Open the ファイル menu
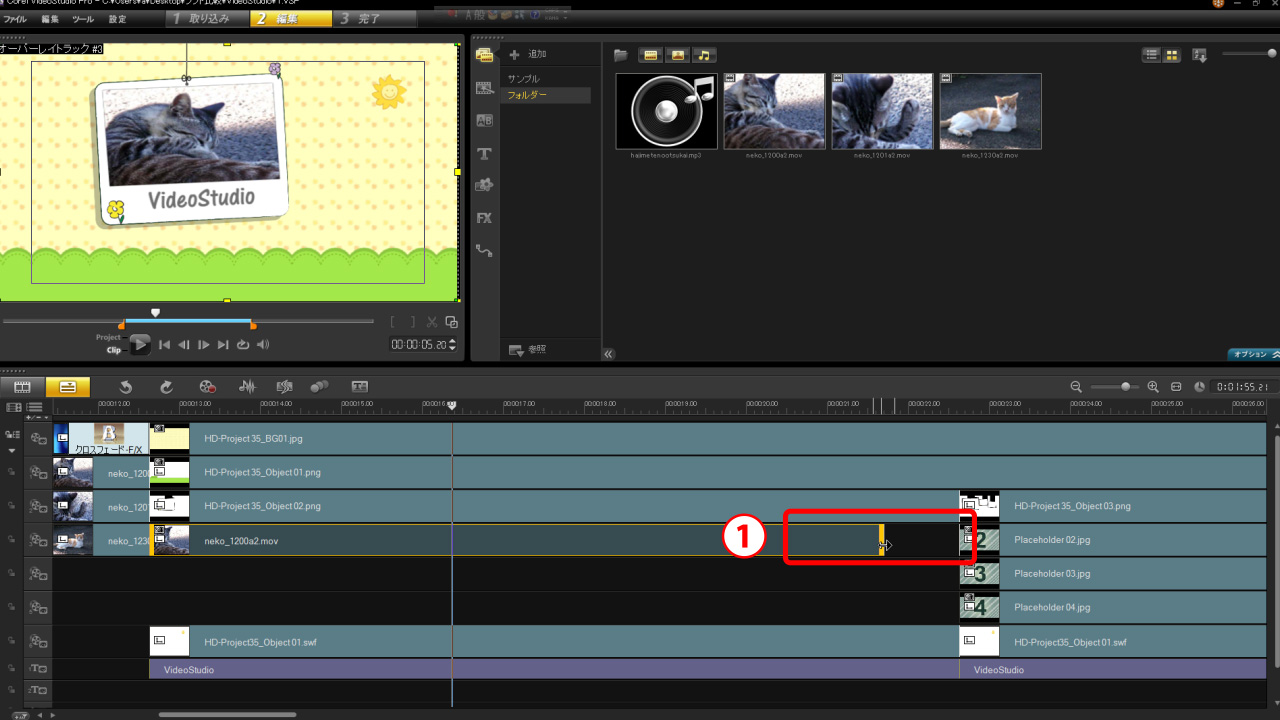The width and height of the screenshot is (1280, 720). pyautogui.click(x=15, y=19)
